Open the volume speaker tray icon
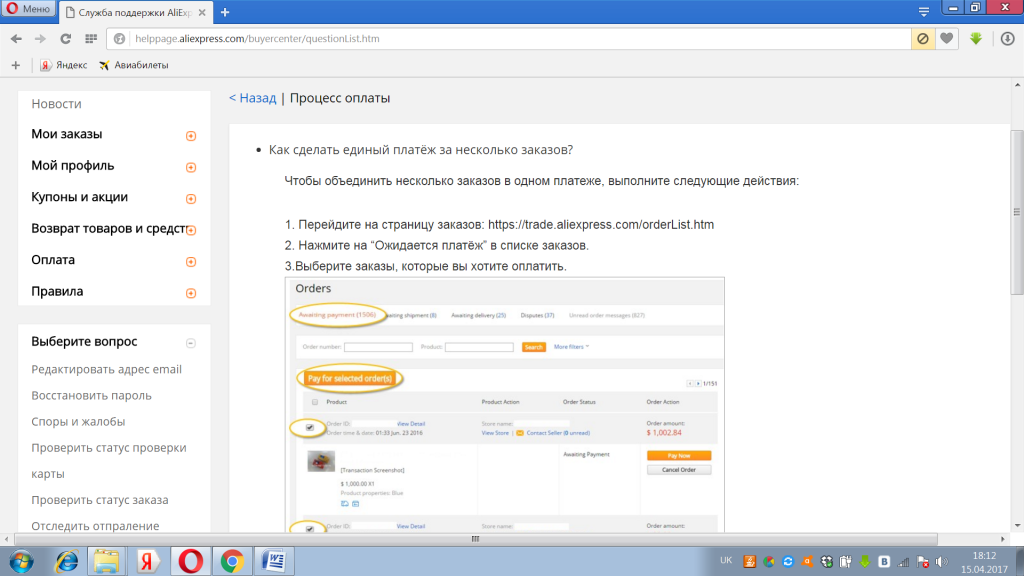The image size is (1024, 576). 942,562
